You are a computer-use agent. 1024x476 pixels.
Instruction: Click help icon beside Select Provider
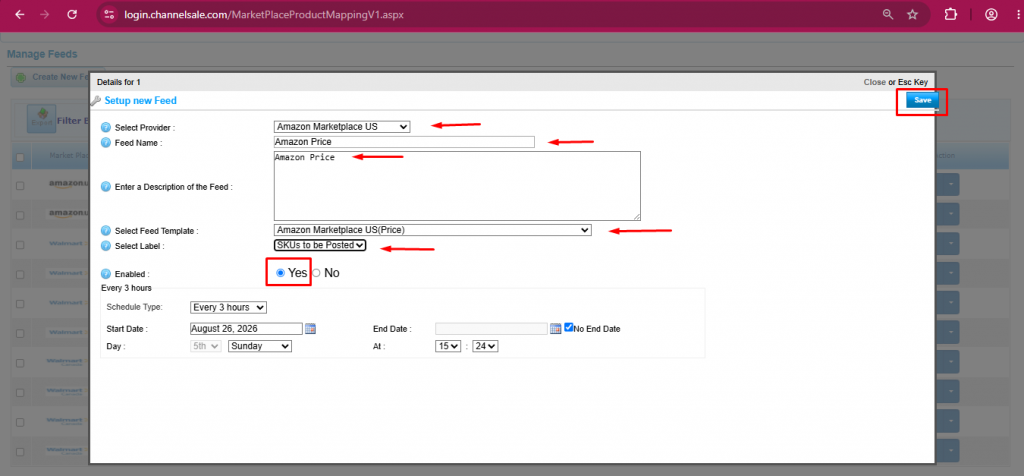coord(106,127)
